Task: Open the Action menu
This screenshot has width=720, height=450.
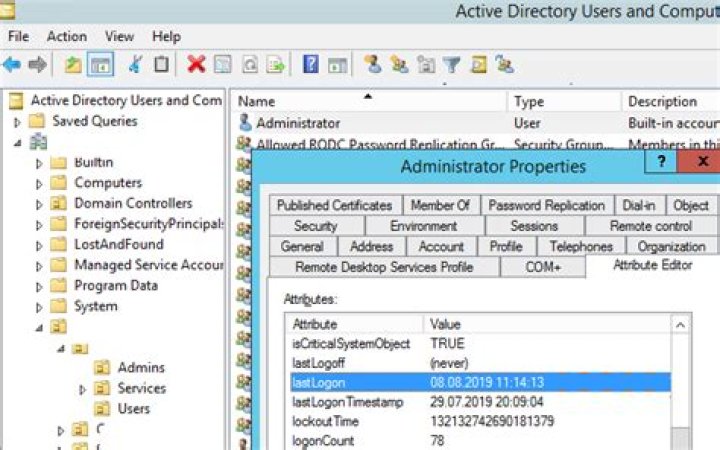Action: pos(67,36)
